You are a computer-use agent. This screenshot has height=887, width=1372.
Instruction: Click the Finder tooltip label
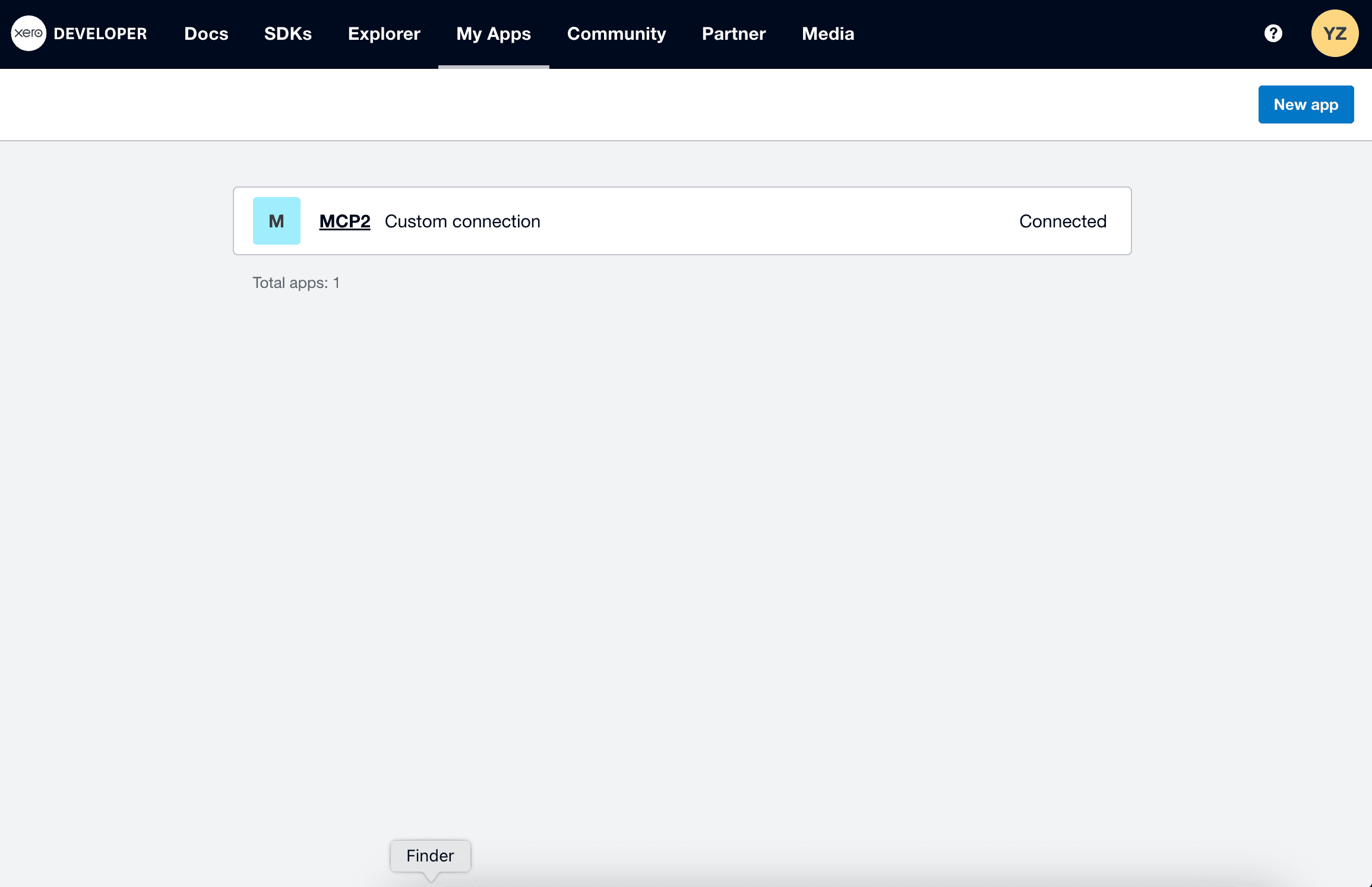430,856
